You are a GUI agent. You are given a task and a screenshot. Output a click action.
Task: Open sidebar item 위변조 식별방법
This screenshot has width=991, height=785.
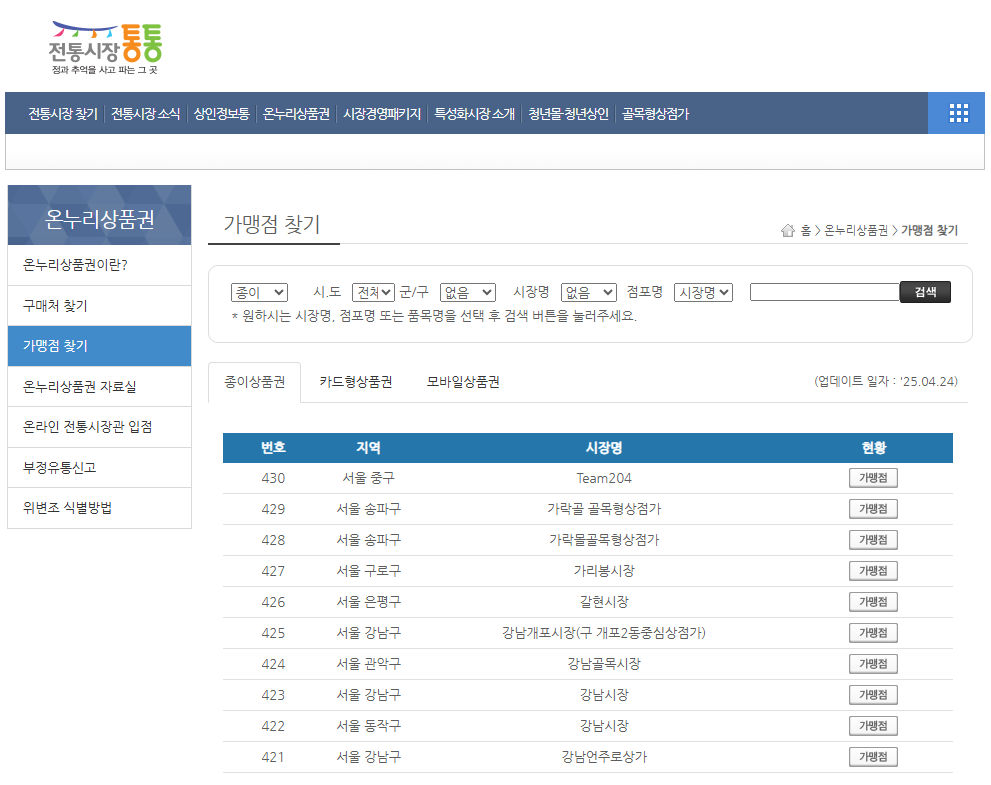[x=99, y=508]
